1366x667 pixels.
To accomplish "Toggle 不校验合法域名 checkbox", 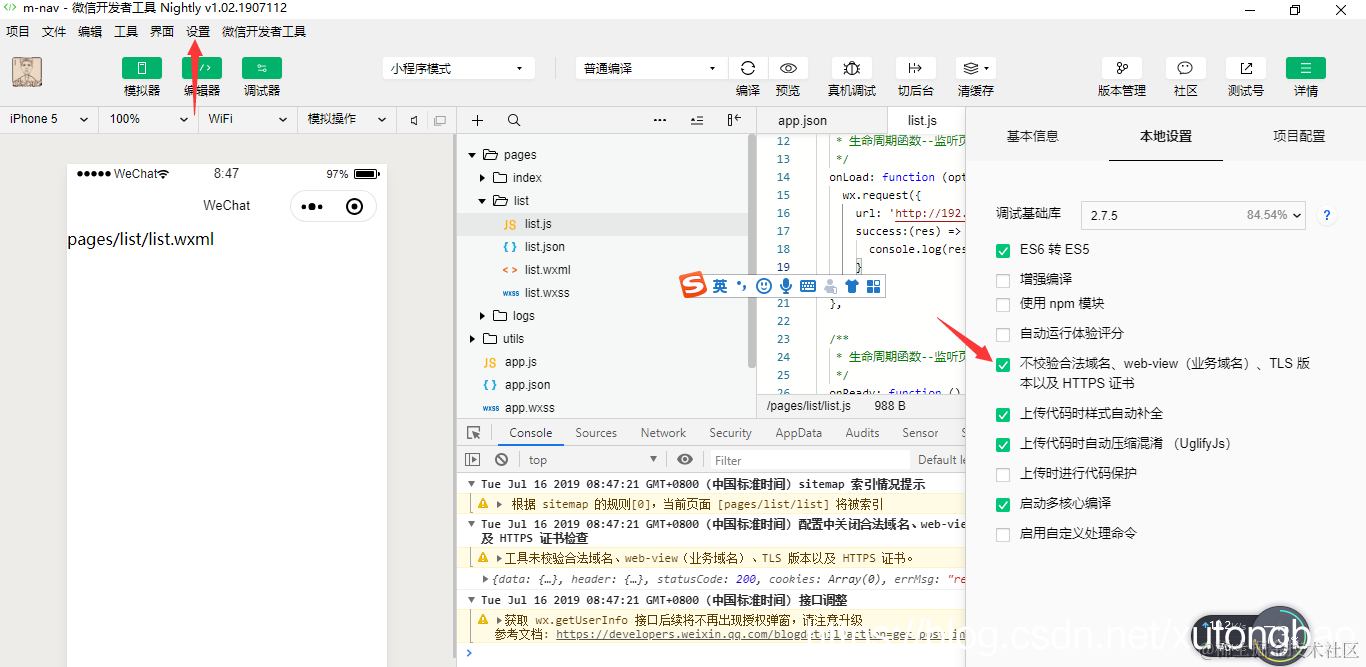I will click(x=1003, y=364).
